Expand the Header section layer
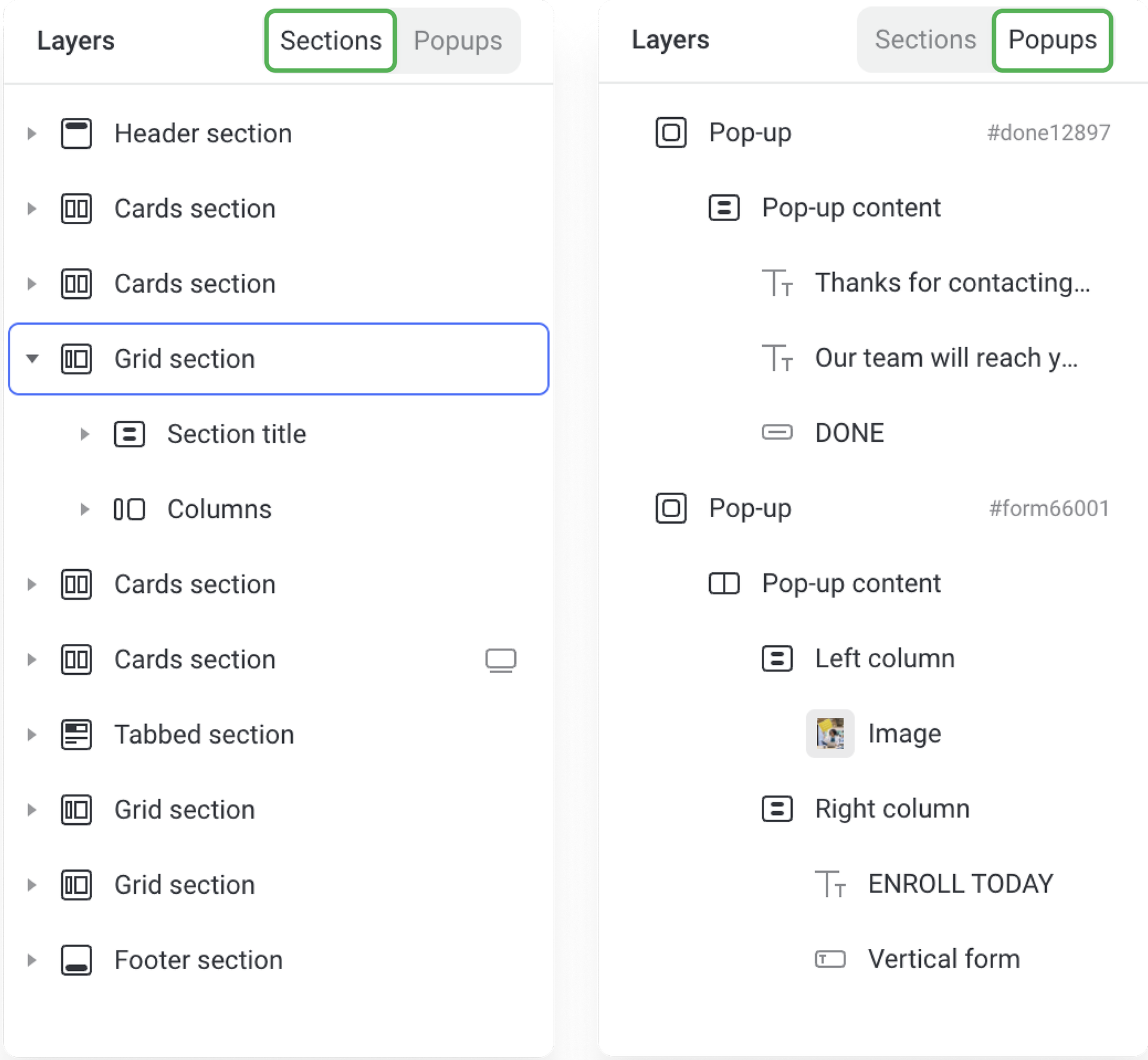The image size is (1148, 1060). 32,133
